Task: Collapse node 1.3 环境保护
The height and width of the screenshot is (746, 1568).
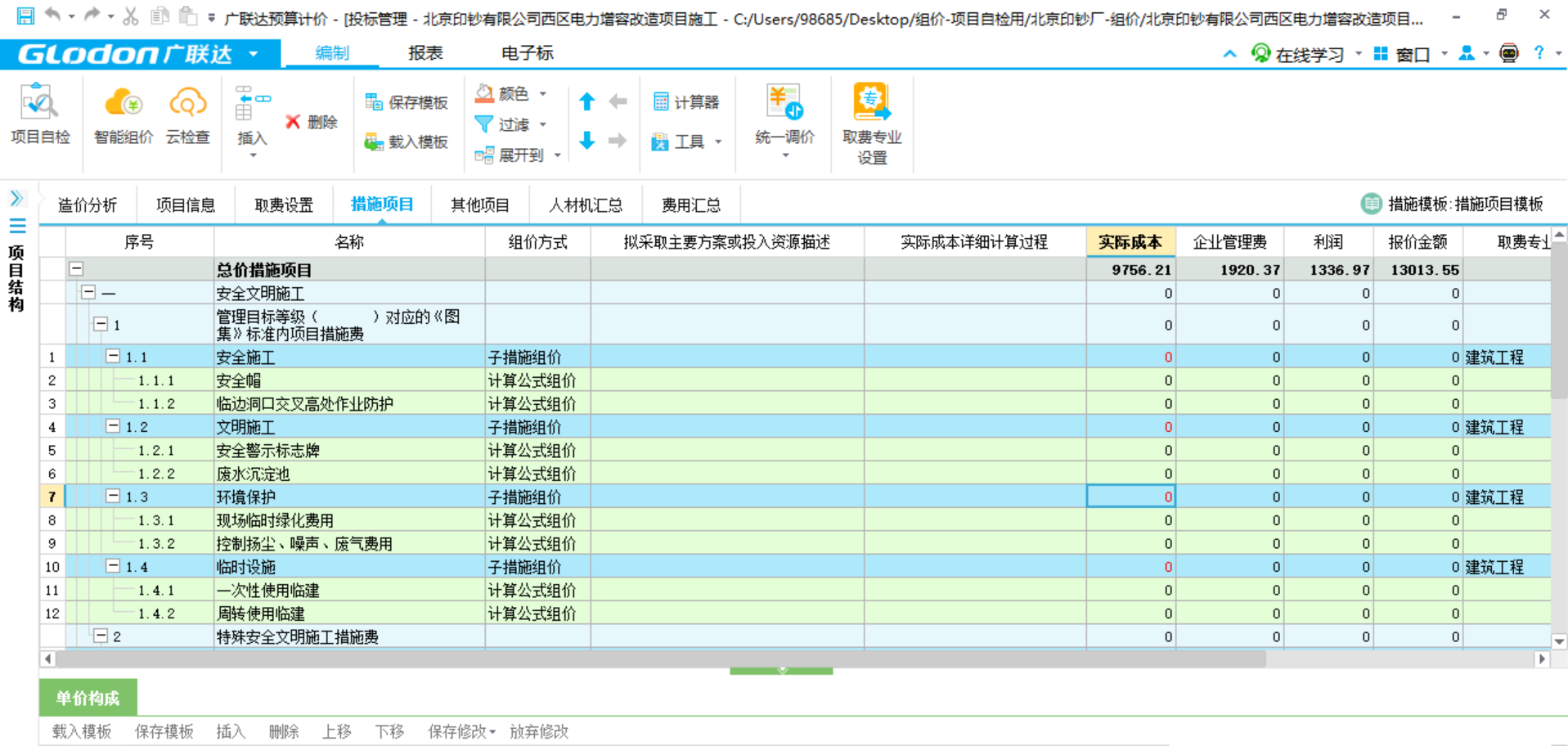Action: (113, 497)
